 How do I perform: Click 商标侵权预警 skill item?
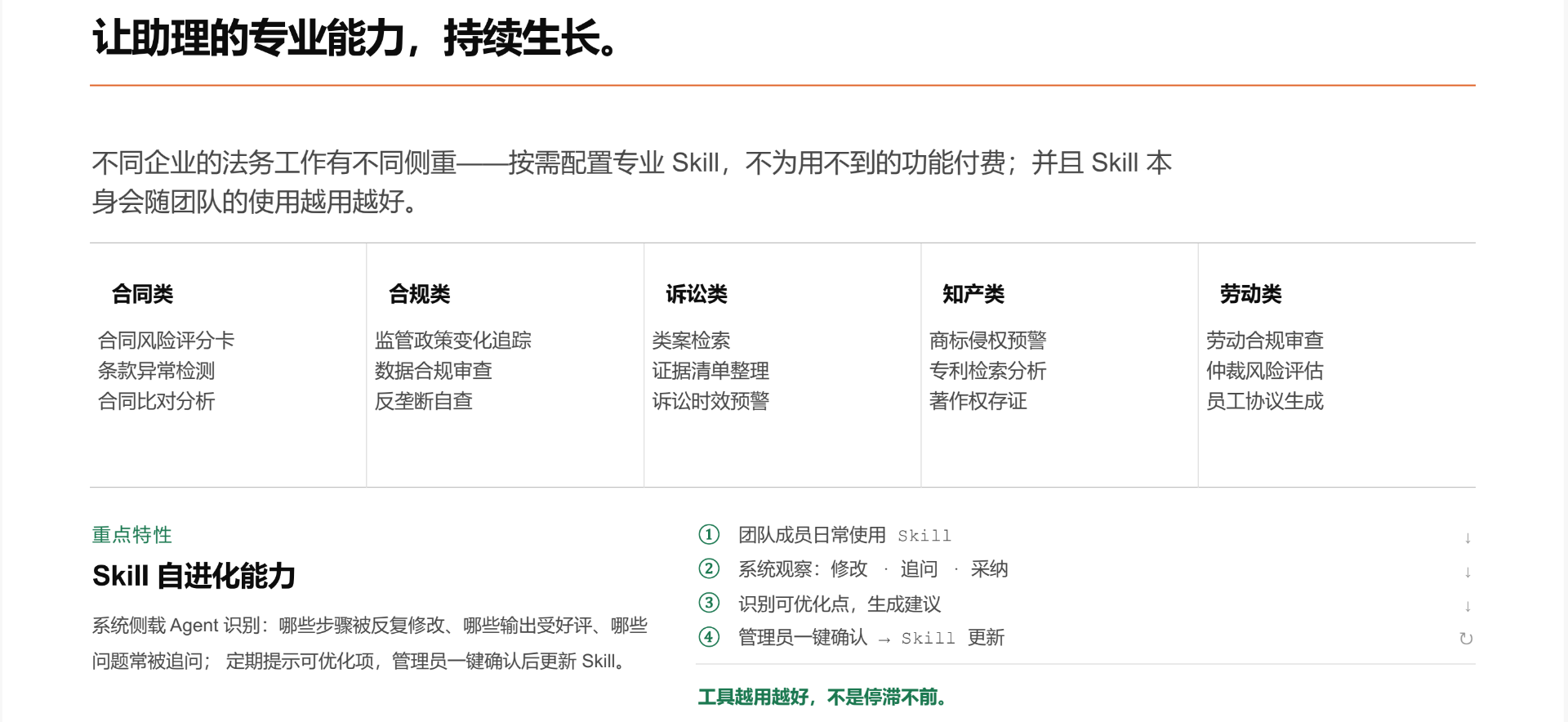point(988,341)
